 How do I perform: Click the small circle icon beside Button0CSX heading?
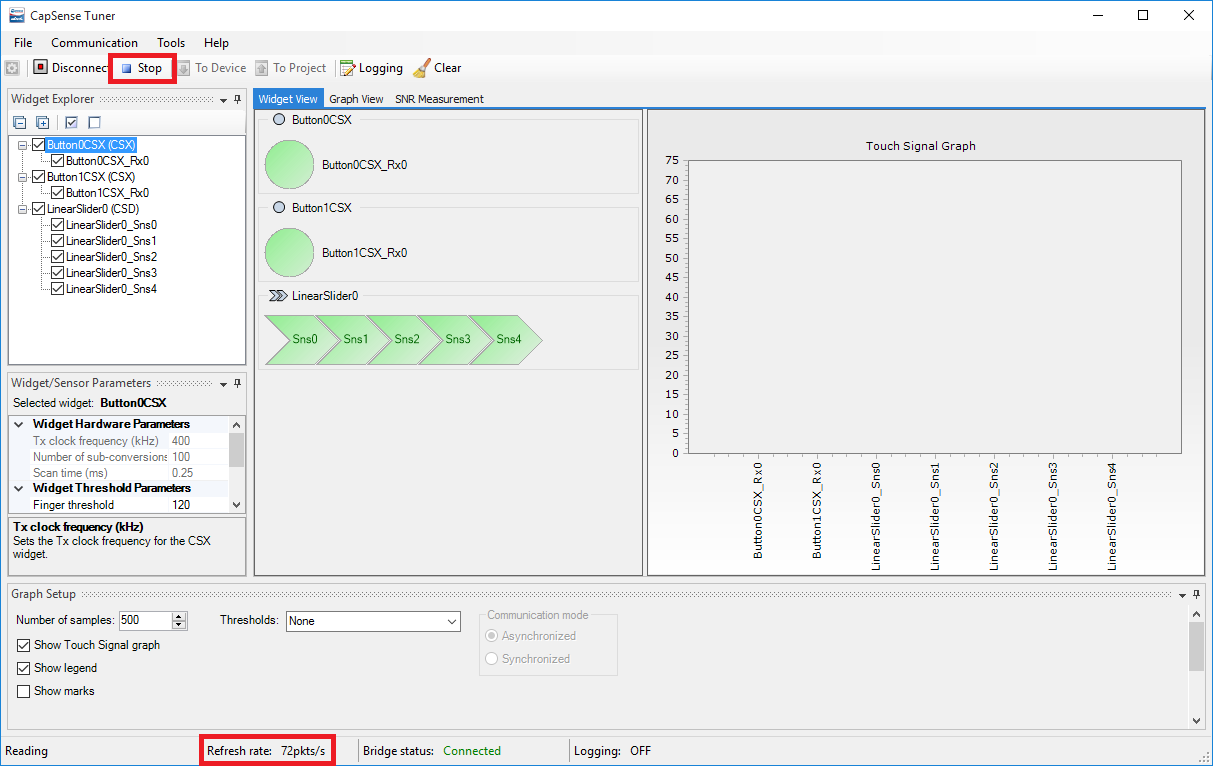click(279, 120)
